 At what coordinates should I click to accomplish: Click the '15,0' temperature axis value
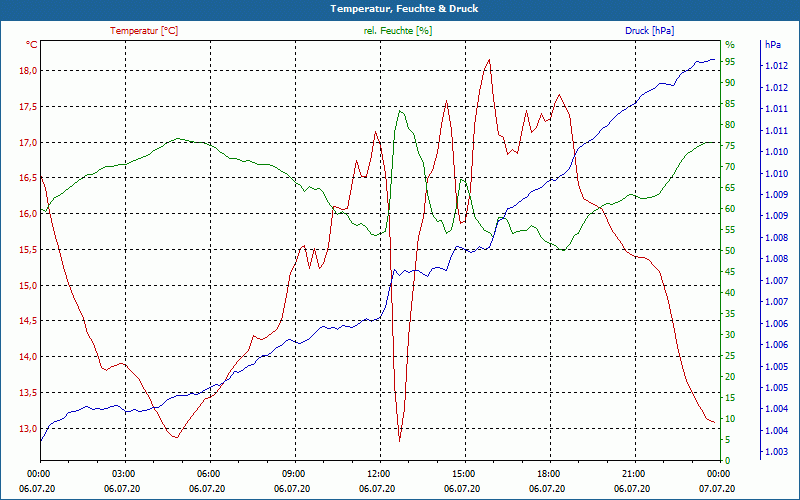pyautogui.click(x=29, y=286)
